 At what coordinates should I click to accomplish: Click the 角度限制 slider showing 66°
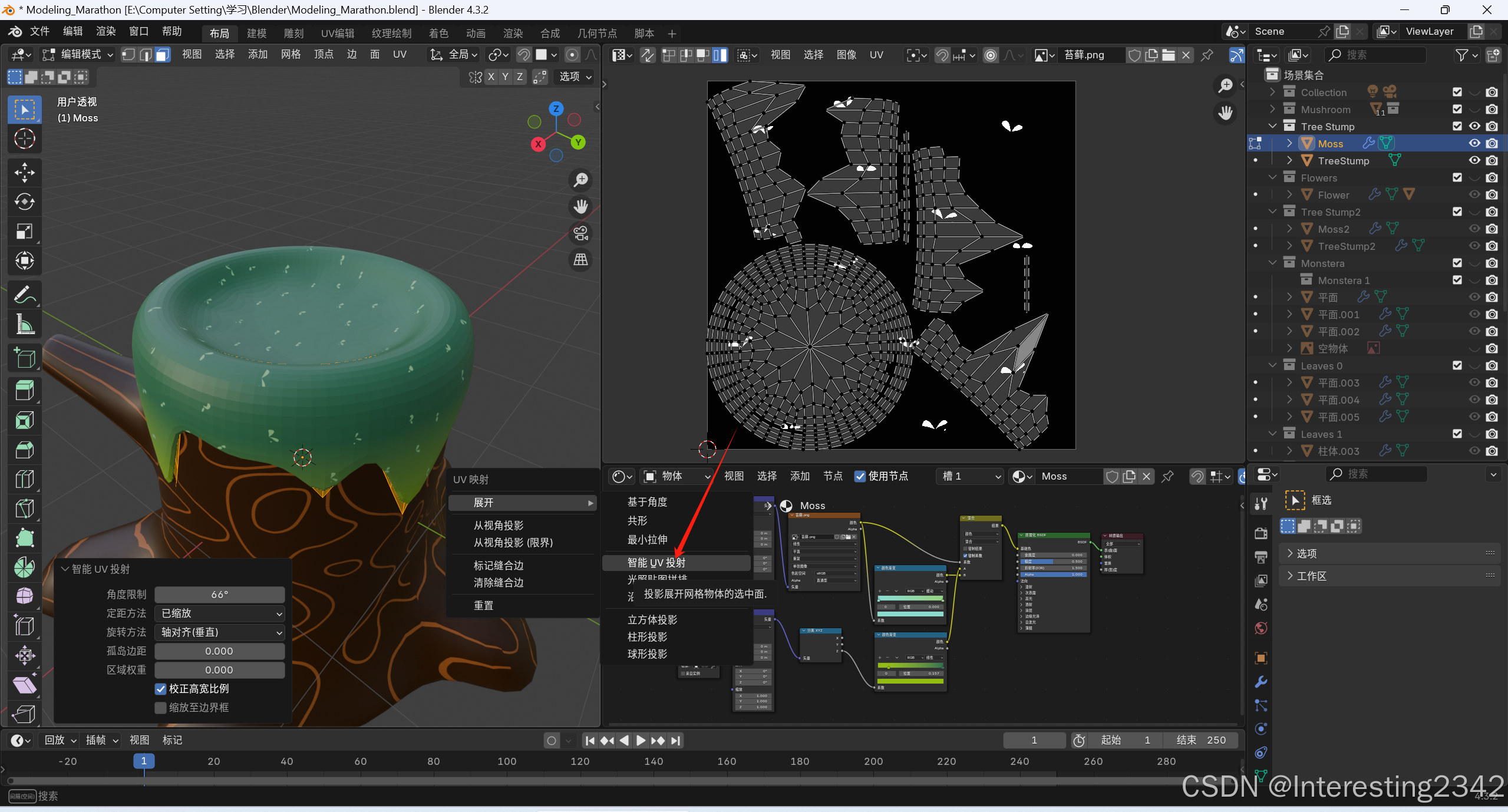219,595
